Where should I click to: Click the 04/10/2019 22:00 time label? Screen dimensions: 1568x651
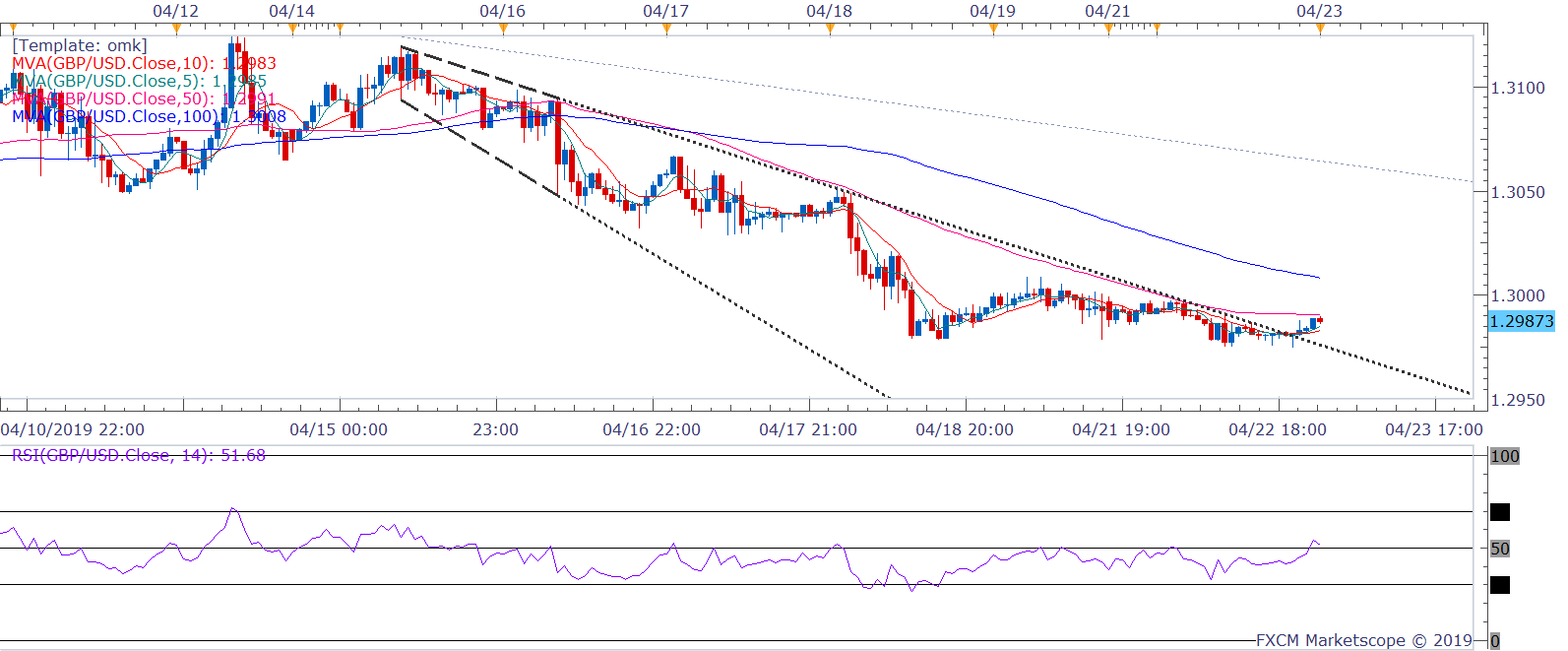click(73, 429)
